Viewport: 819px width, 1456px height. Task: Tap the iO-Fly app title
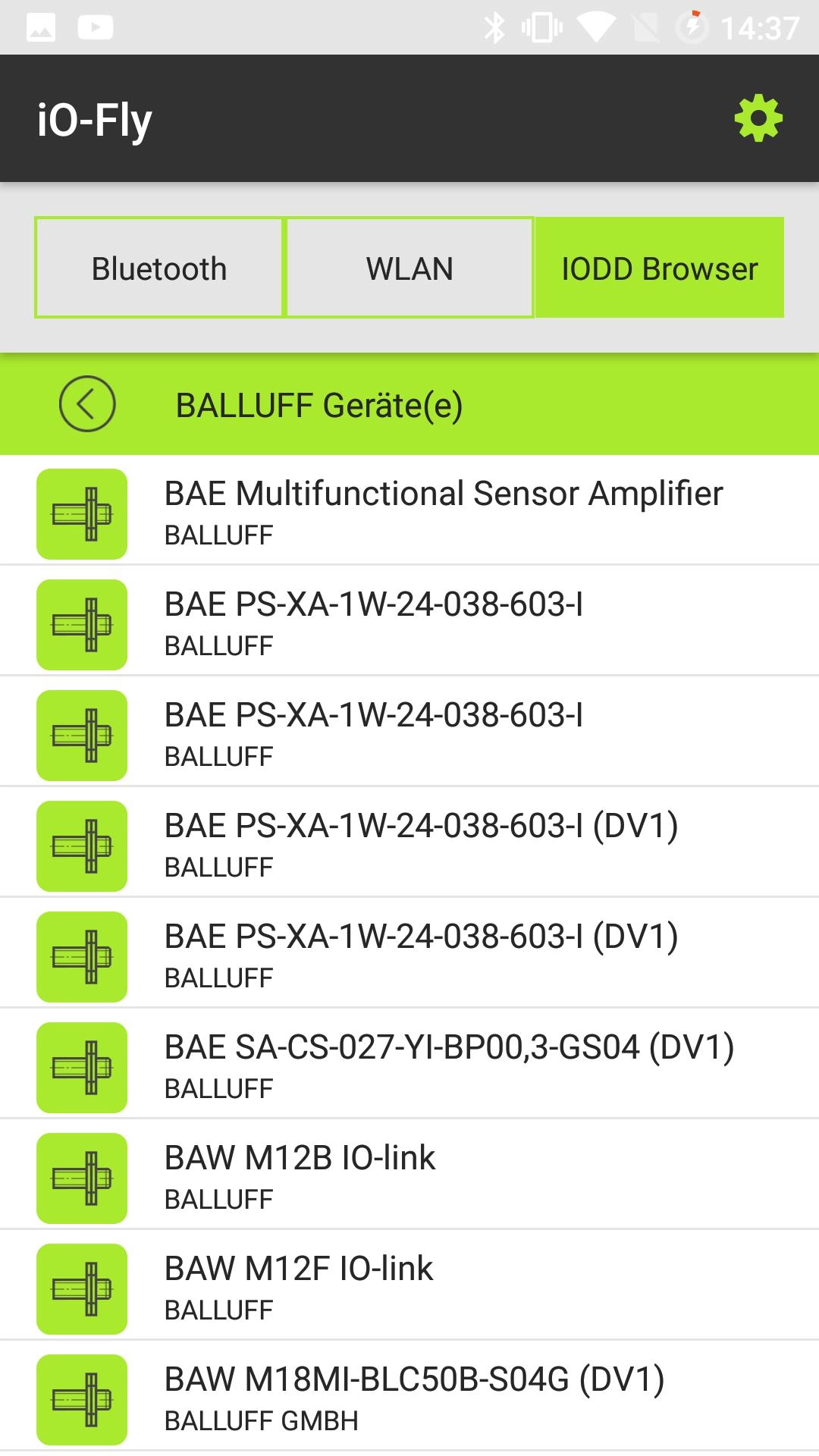(95, 120)
